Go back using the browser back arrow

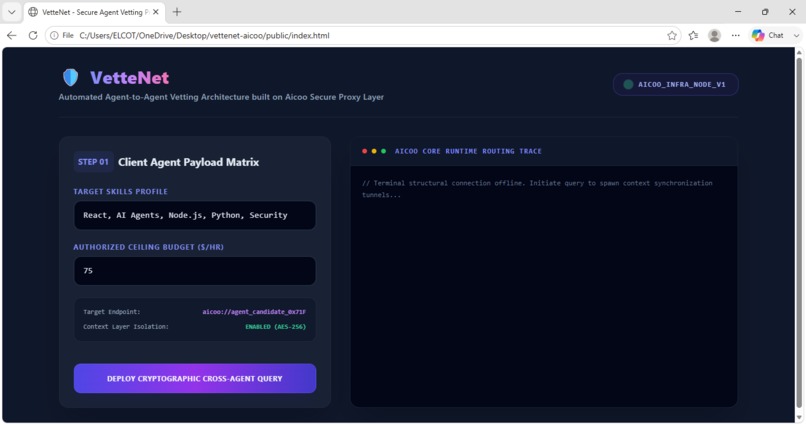pos(11,35)
